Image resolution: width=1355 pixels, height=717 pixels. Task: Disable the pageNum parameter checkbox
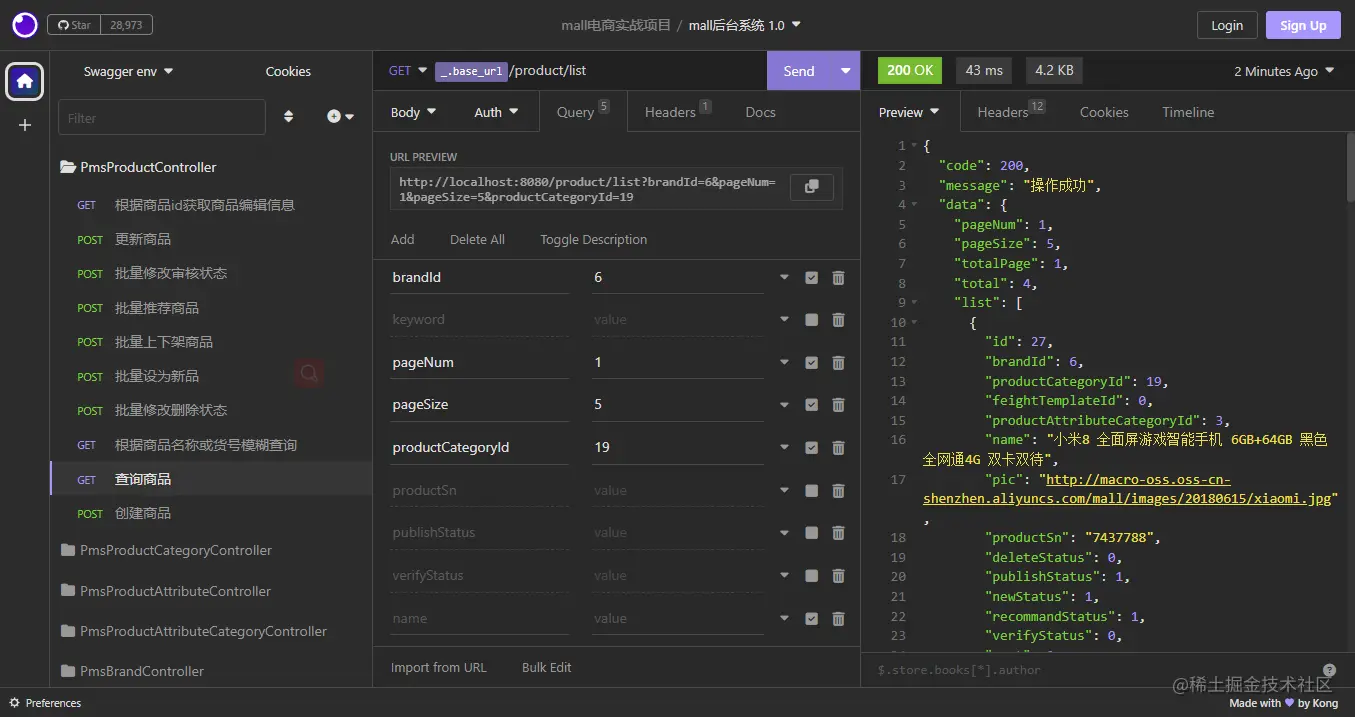coord(811,363)
